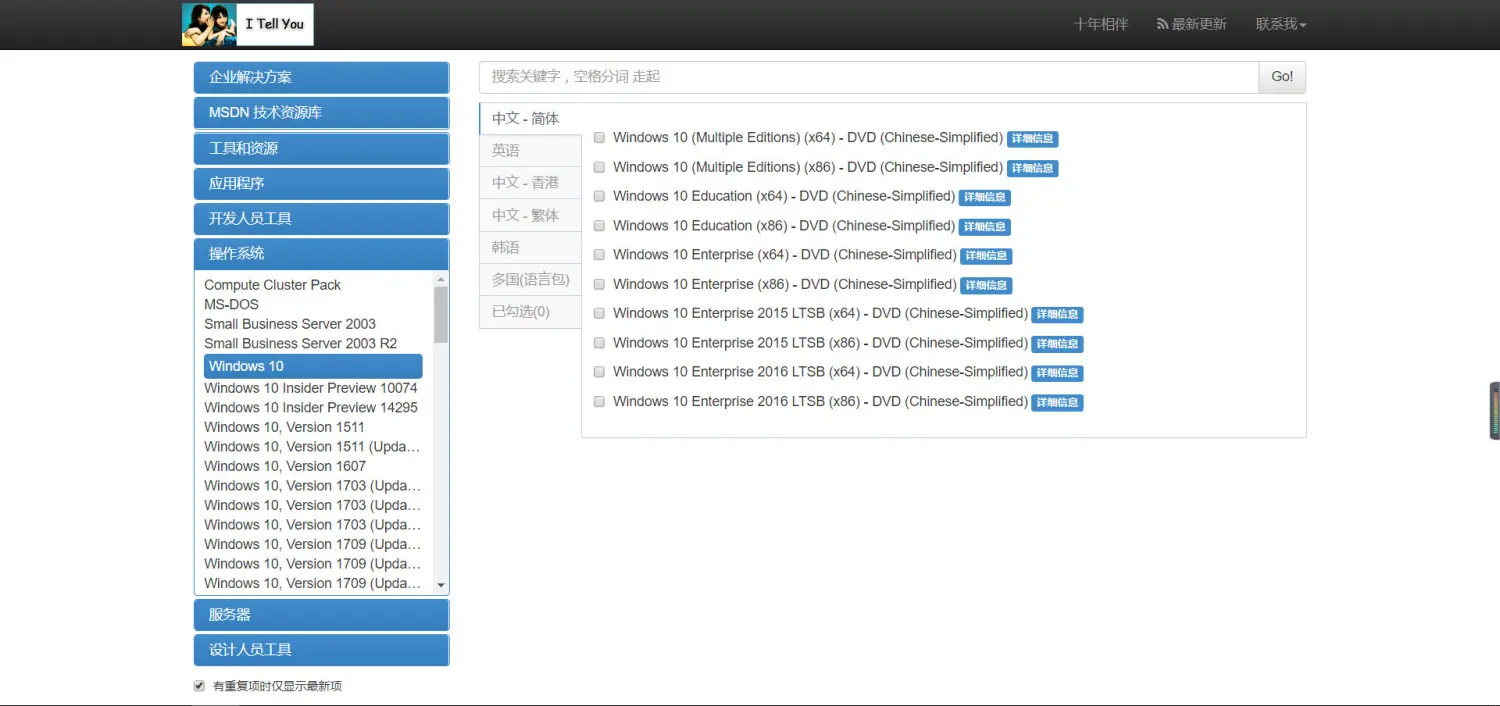Click the search keyword input field
This screenshot has height=706, width=1500.
tap(868, 77)
